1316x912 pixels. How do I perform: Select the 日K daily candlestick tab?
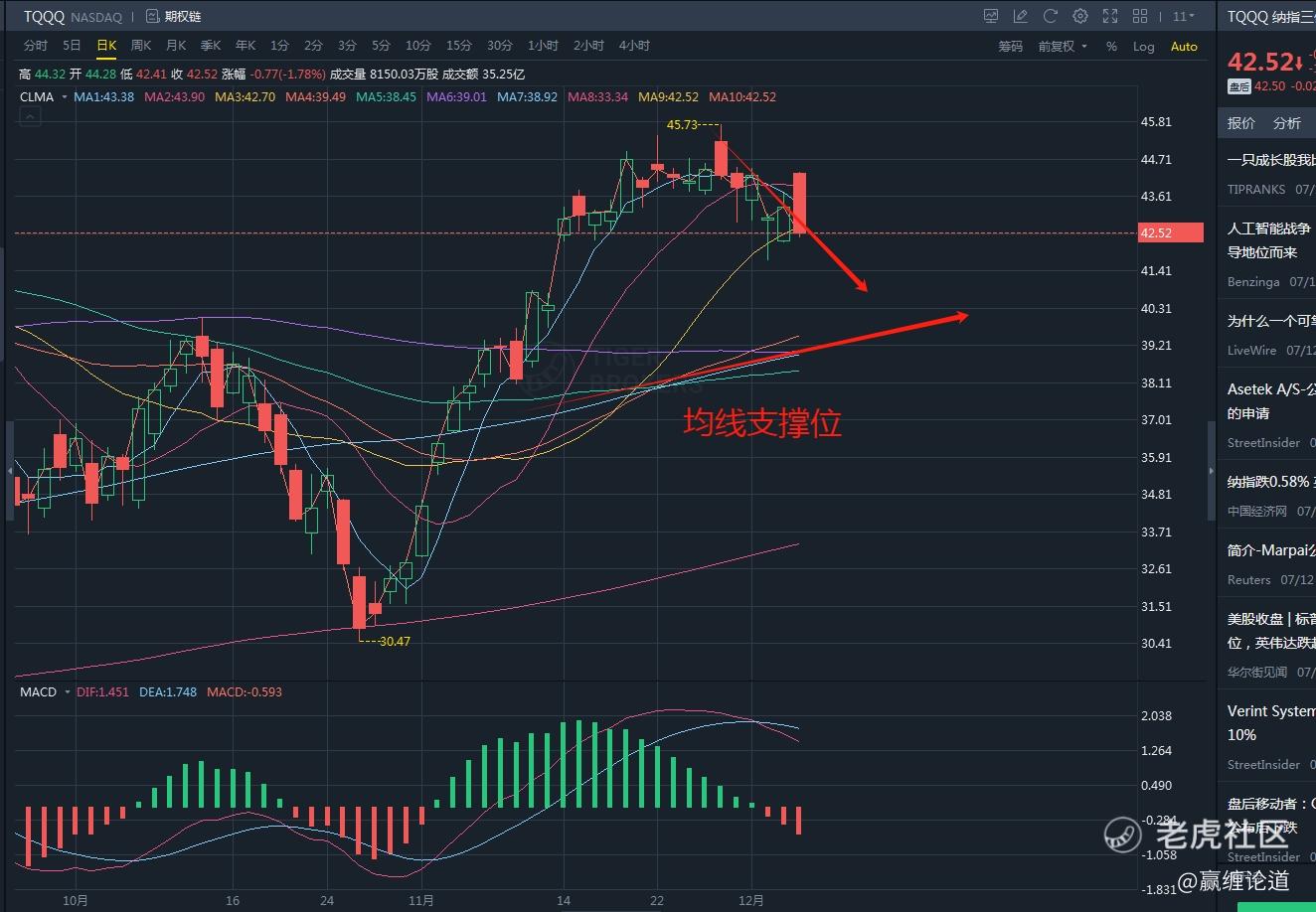(106, 46)
